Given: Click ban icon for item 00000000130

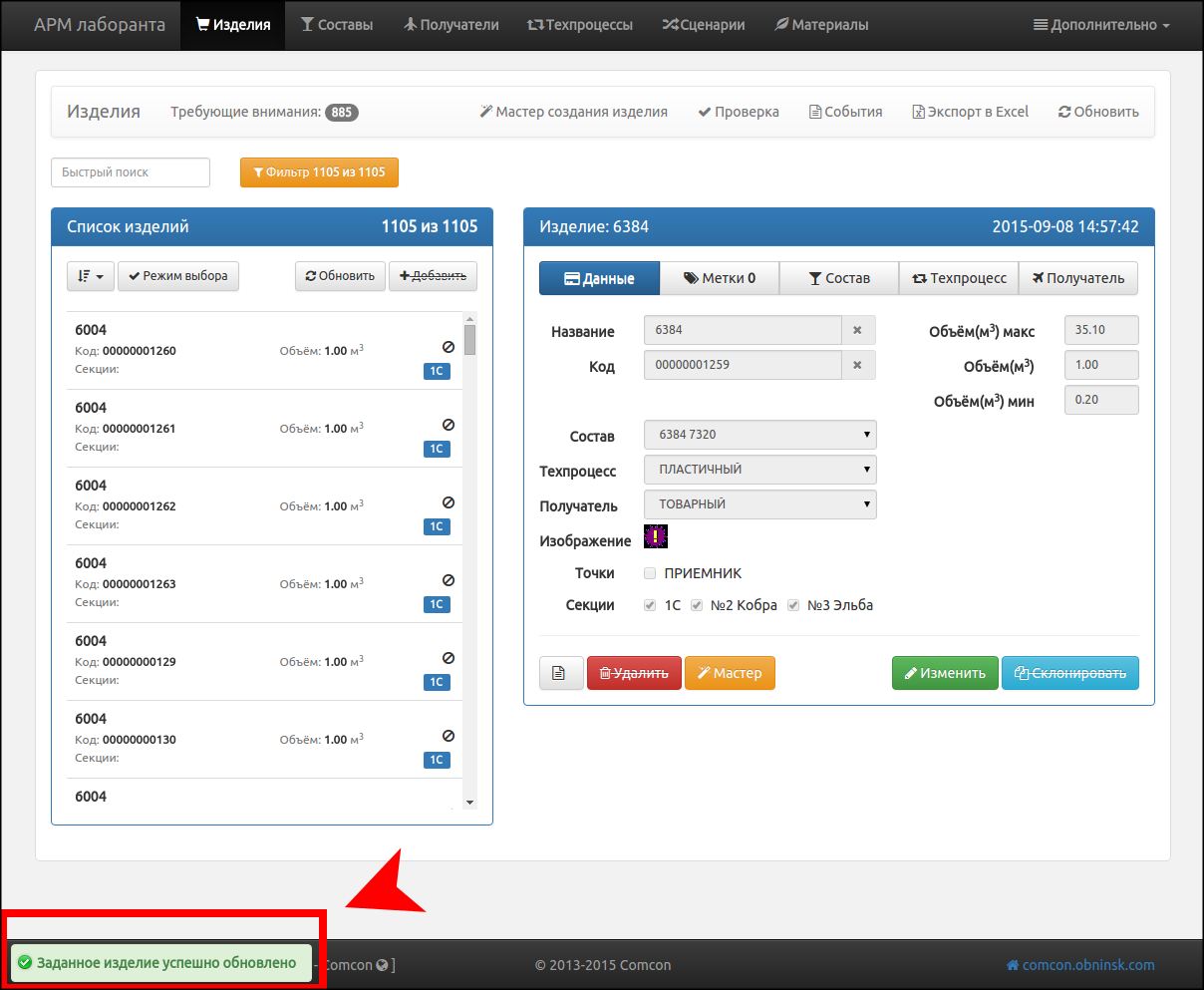Looking at the screenshot, I should (x=449, y=736).
